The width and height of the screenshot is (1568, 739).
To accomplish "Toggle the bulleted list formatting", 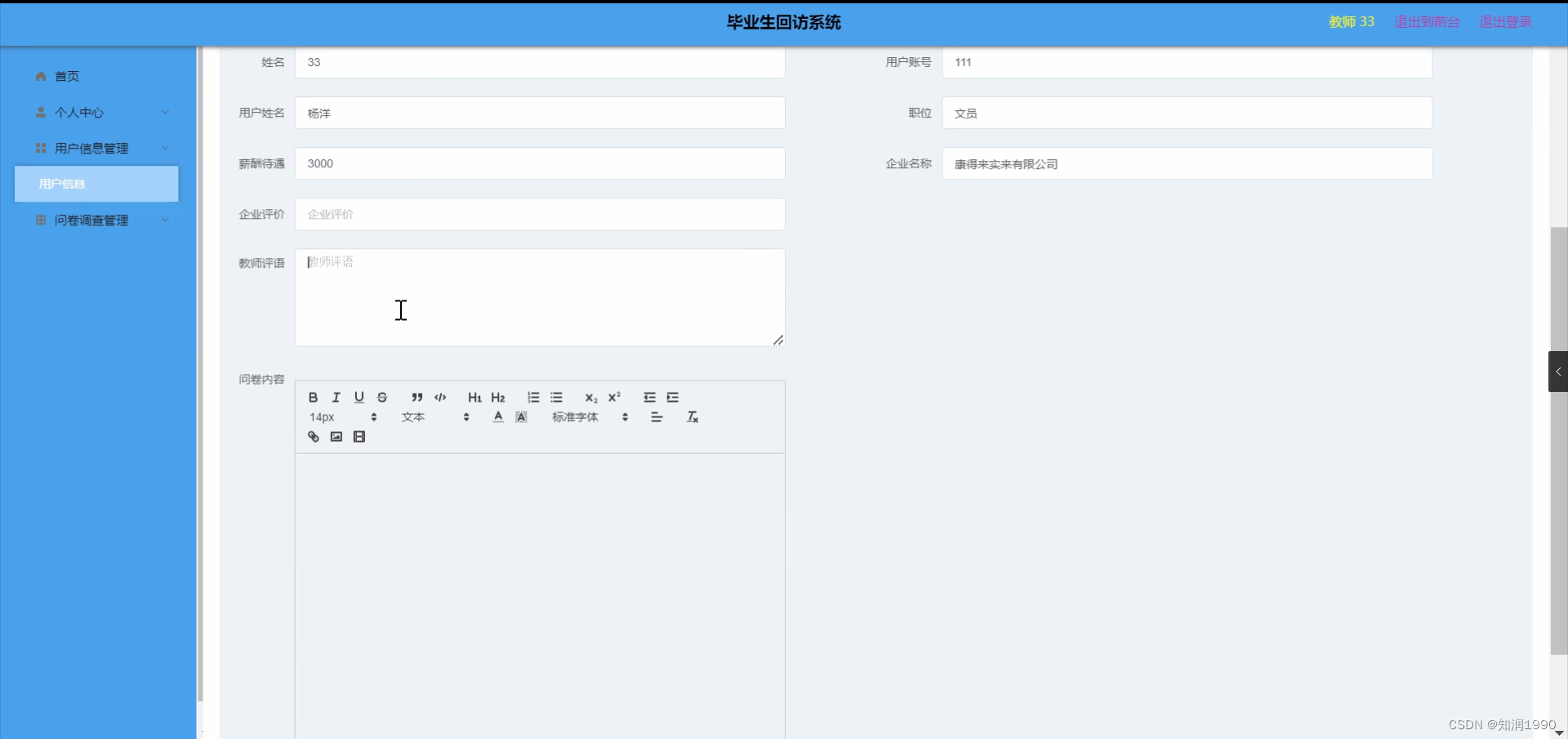I will (556, 398).
